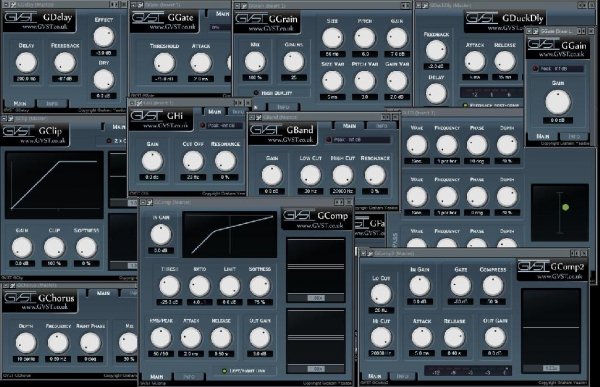The image size is (600, 387).
Task: Click the Dry knob in GDelay
Action: [x=104, y=80]
